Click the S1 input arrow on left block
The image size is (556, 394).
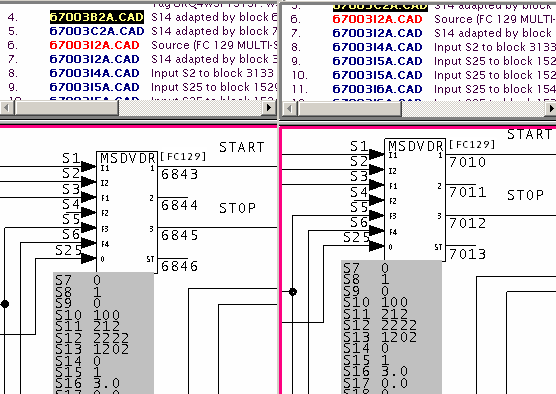88,166
